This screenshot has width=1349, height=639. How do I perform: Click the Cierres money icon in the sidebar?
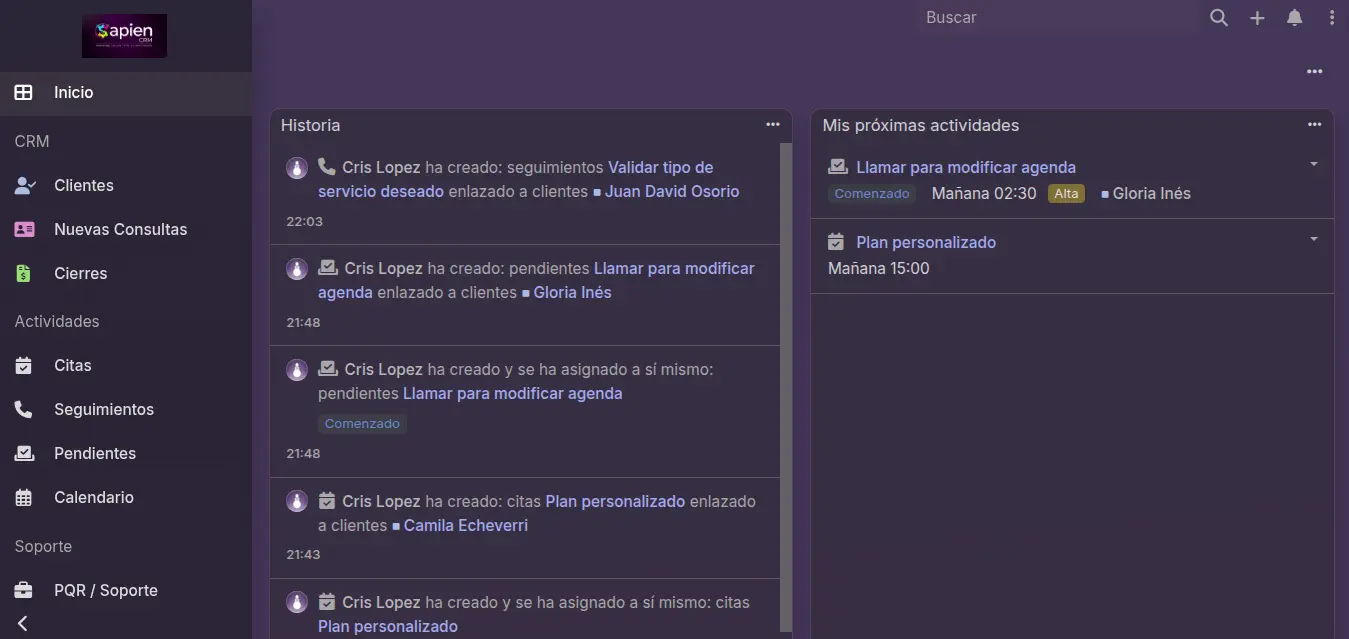pyautogui.click(x=23, y=273)
